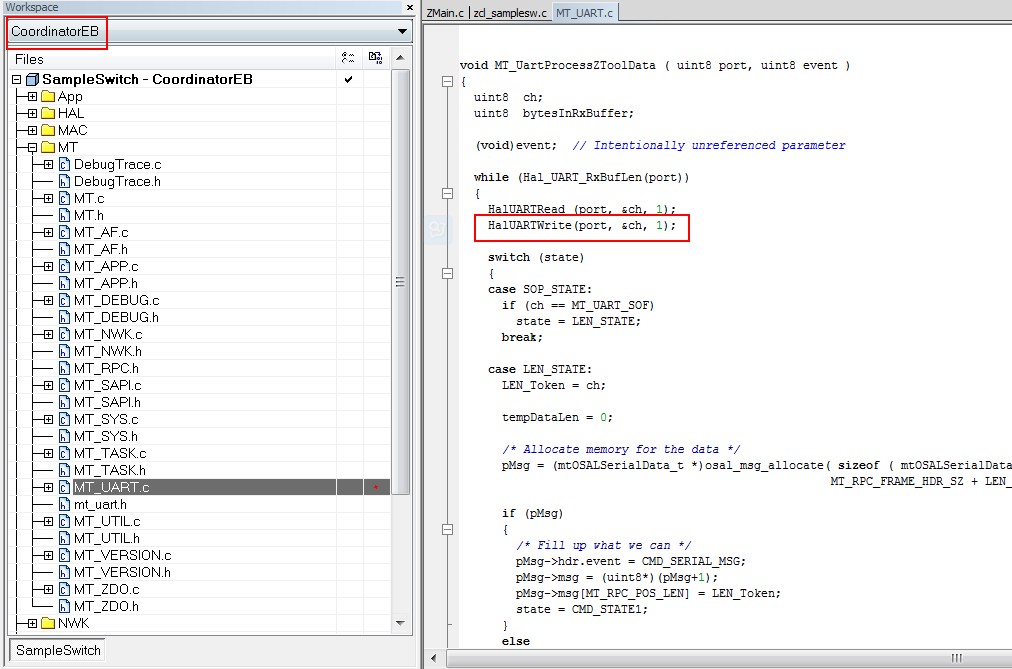Viewport: 1012px width, 669px height.
Task: Switch to the zcl_samplesw.c editor tab
Action: click(510, 13)
